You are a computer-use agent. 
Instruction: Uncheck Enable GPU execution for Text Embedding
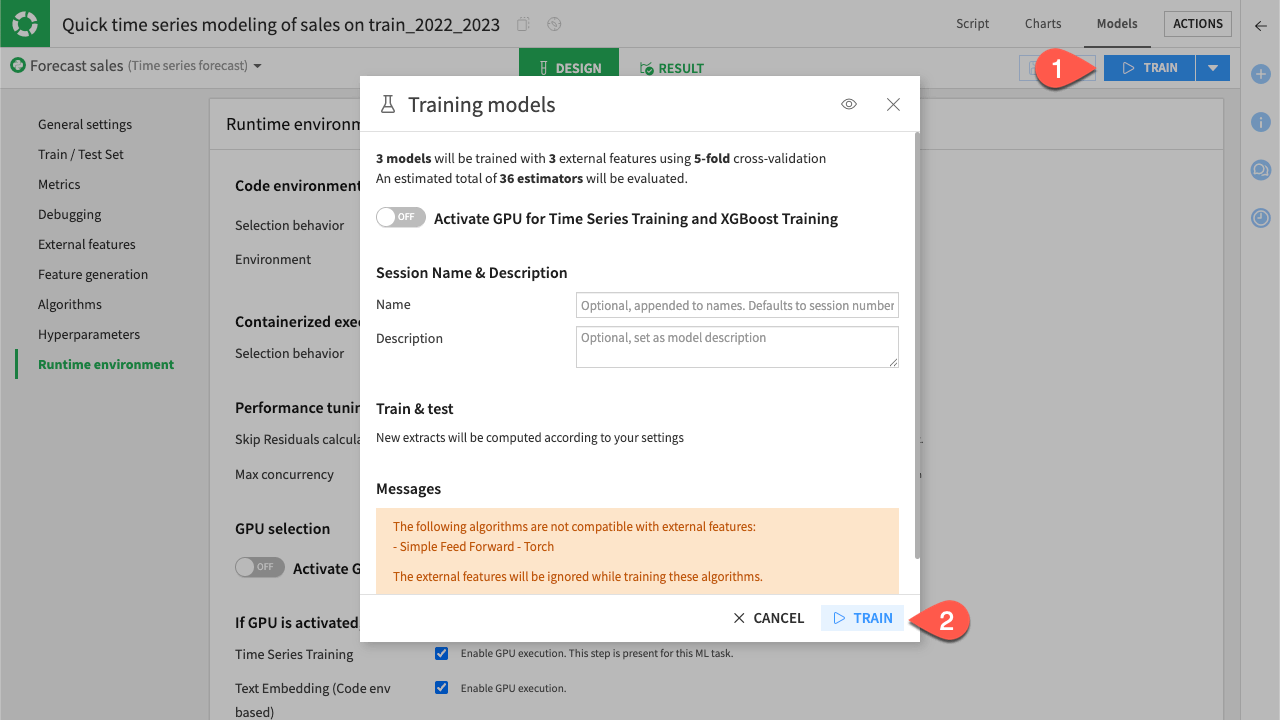click(441, 687)
